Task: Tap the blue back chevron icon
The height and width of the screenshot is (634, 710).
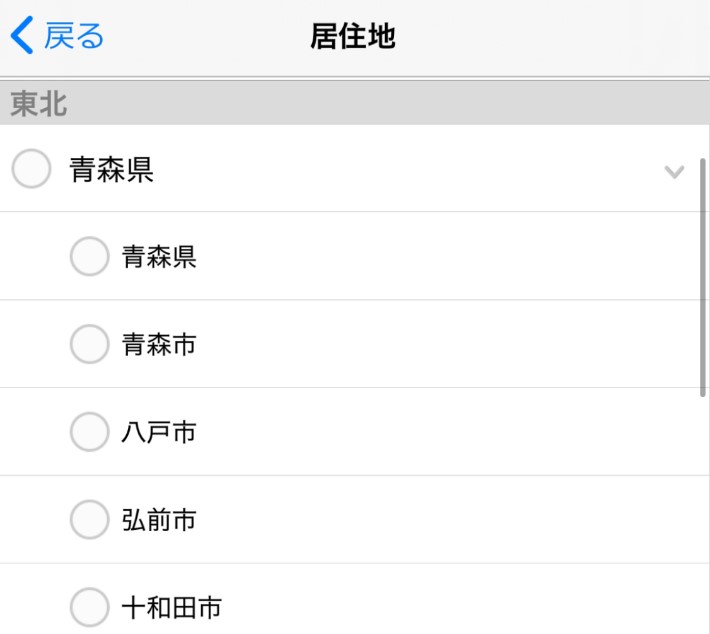Action: (22, 36)
